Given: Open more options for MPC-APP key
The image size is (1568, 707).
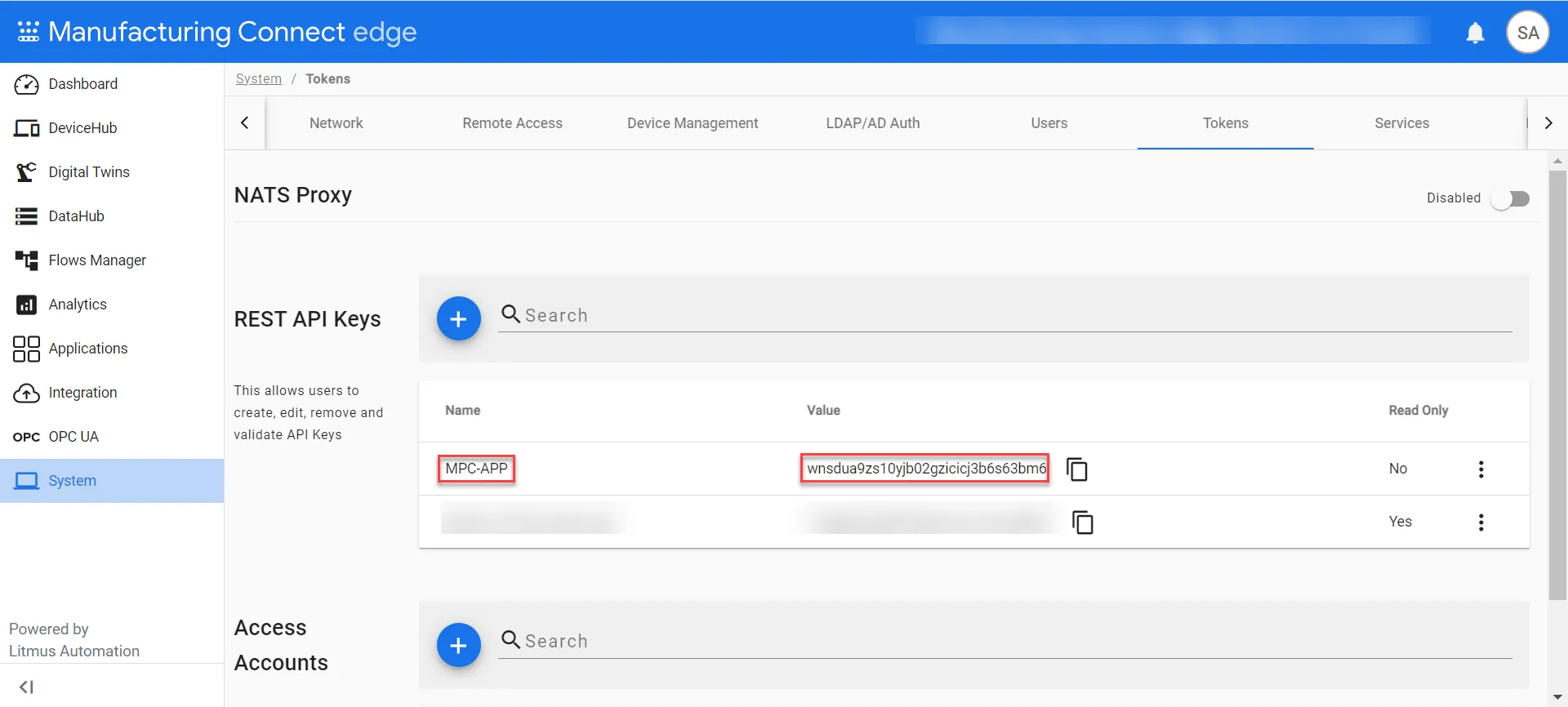Looking at the screenshot, I should (1481, 469).
